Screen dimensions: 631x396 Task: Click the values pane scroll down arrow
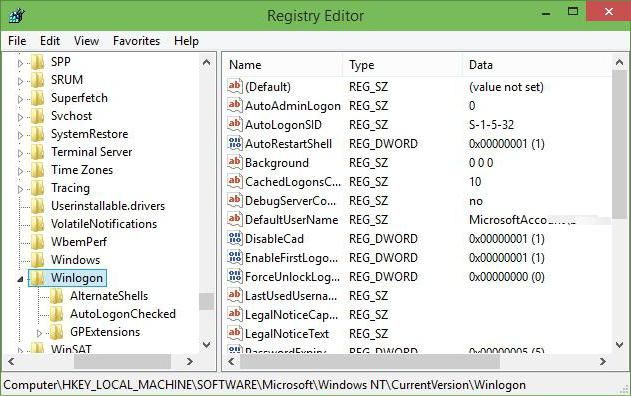coord(619,344)
